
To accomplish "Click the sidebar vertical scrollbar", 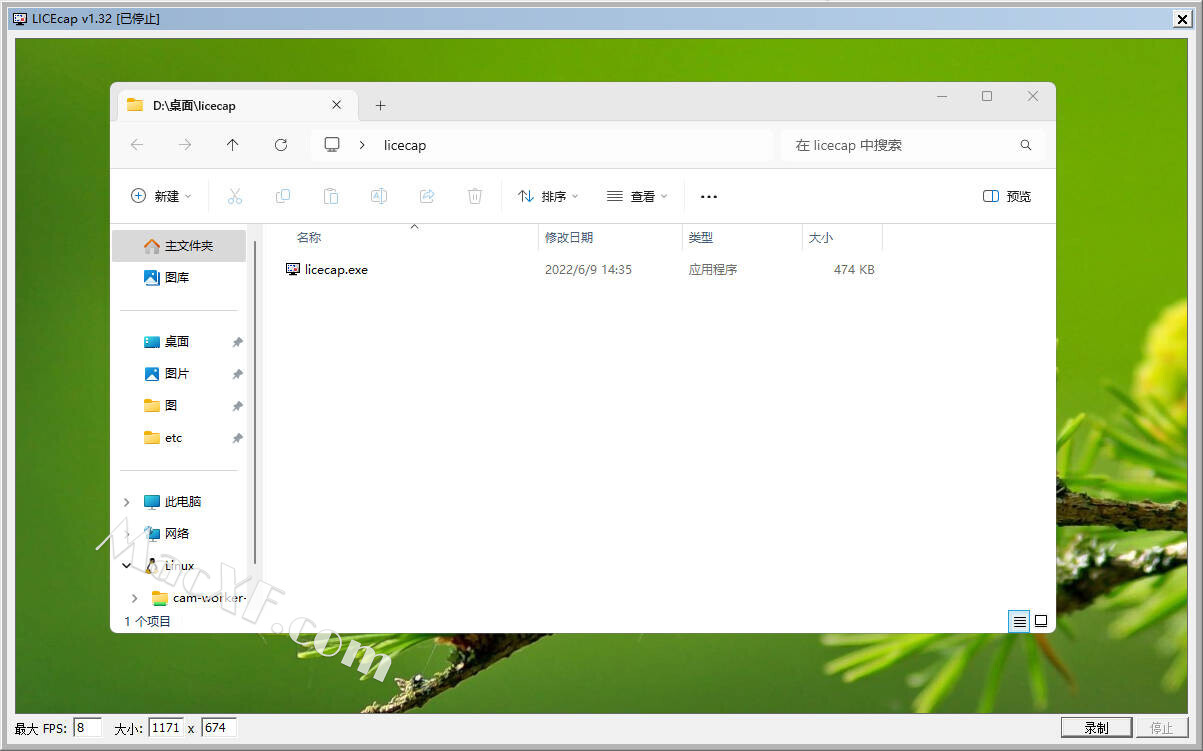I will [256, 400].
